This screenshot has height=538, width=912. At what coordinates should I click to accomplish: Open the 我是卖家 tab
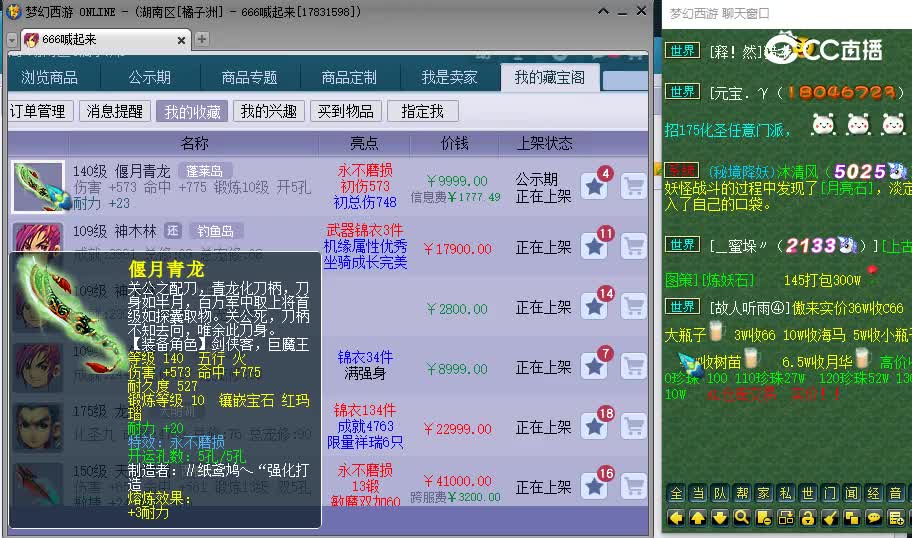(x=449, y=77)
